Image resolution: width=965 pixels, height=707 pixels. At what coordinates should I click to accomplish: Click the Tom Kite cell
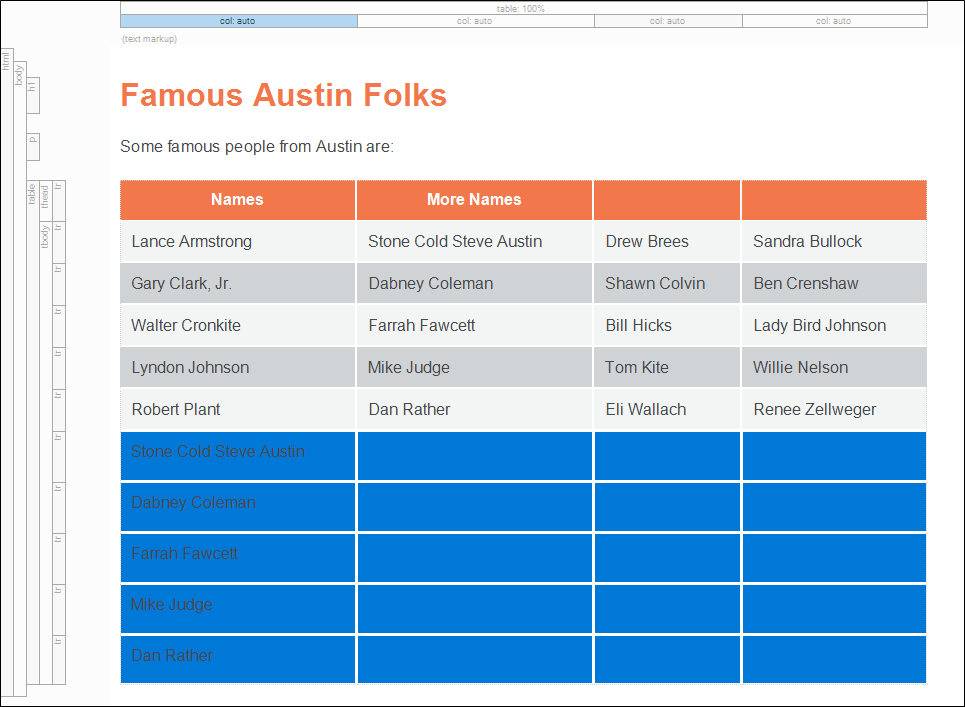click(x=667, y=367)
